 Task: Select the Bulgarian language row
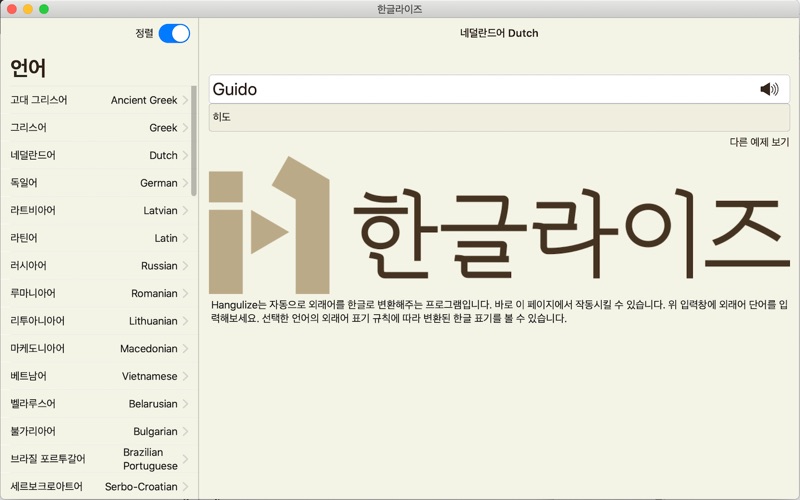[99, 431]
